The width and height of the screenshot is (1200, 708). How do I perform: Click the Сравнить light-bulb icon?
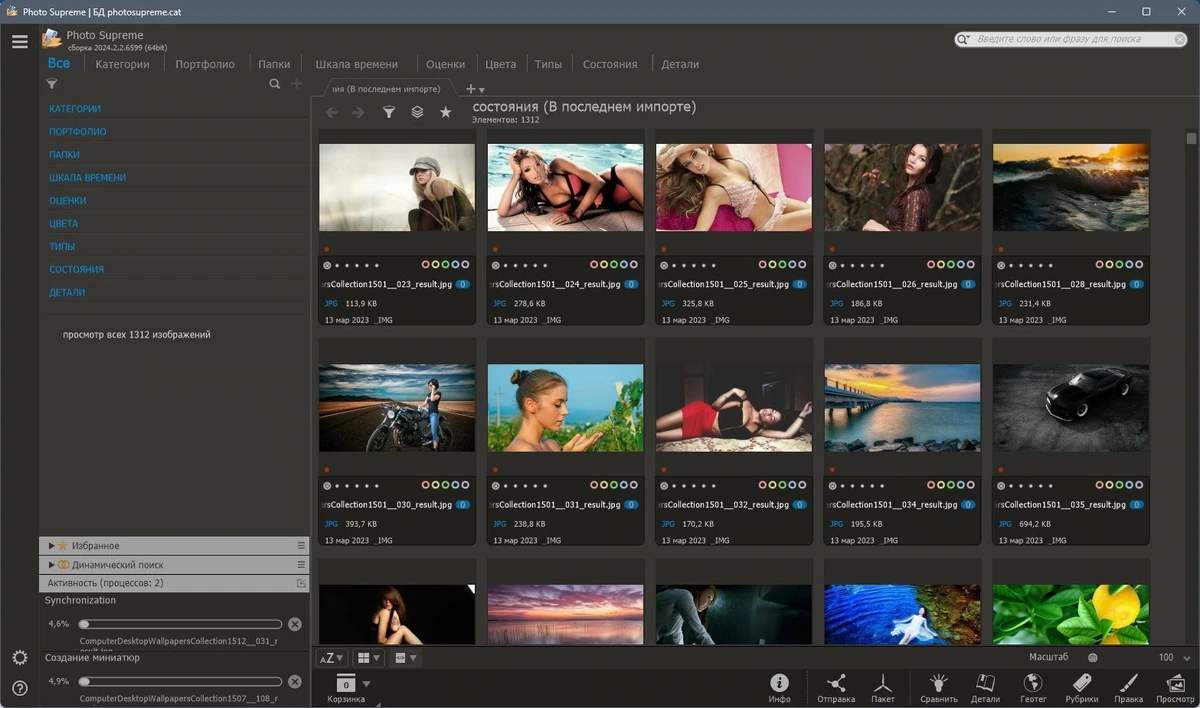938,687
